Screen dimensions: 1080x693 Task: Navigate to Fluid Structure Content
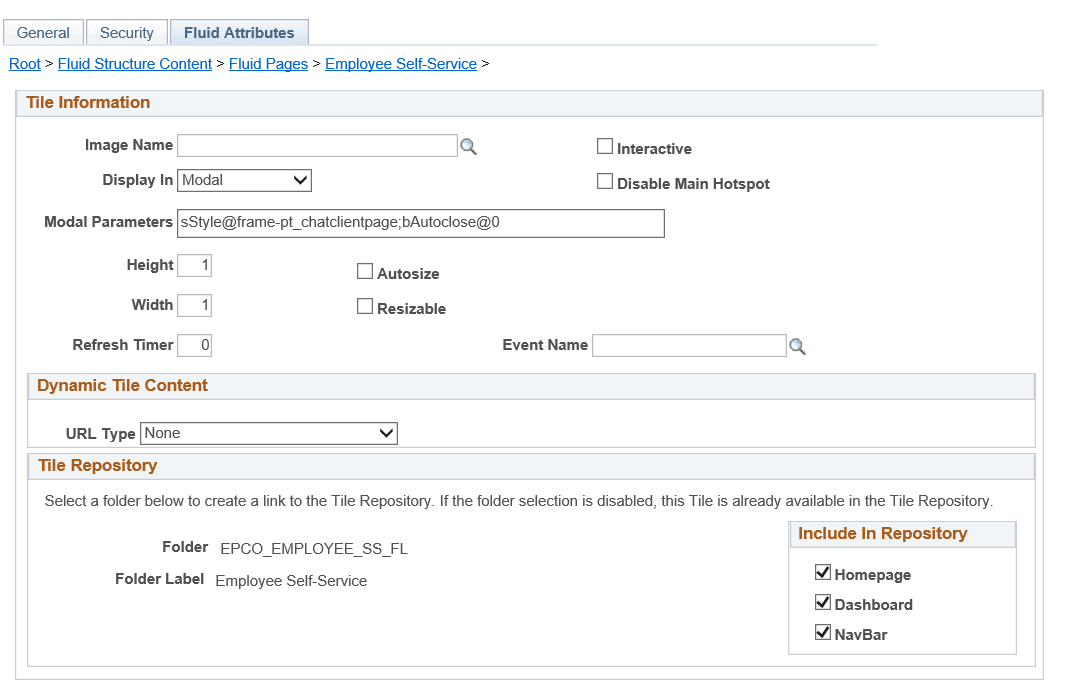point(135,64)
